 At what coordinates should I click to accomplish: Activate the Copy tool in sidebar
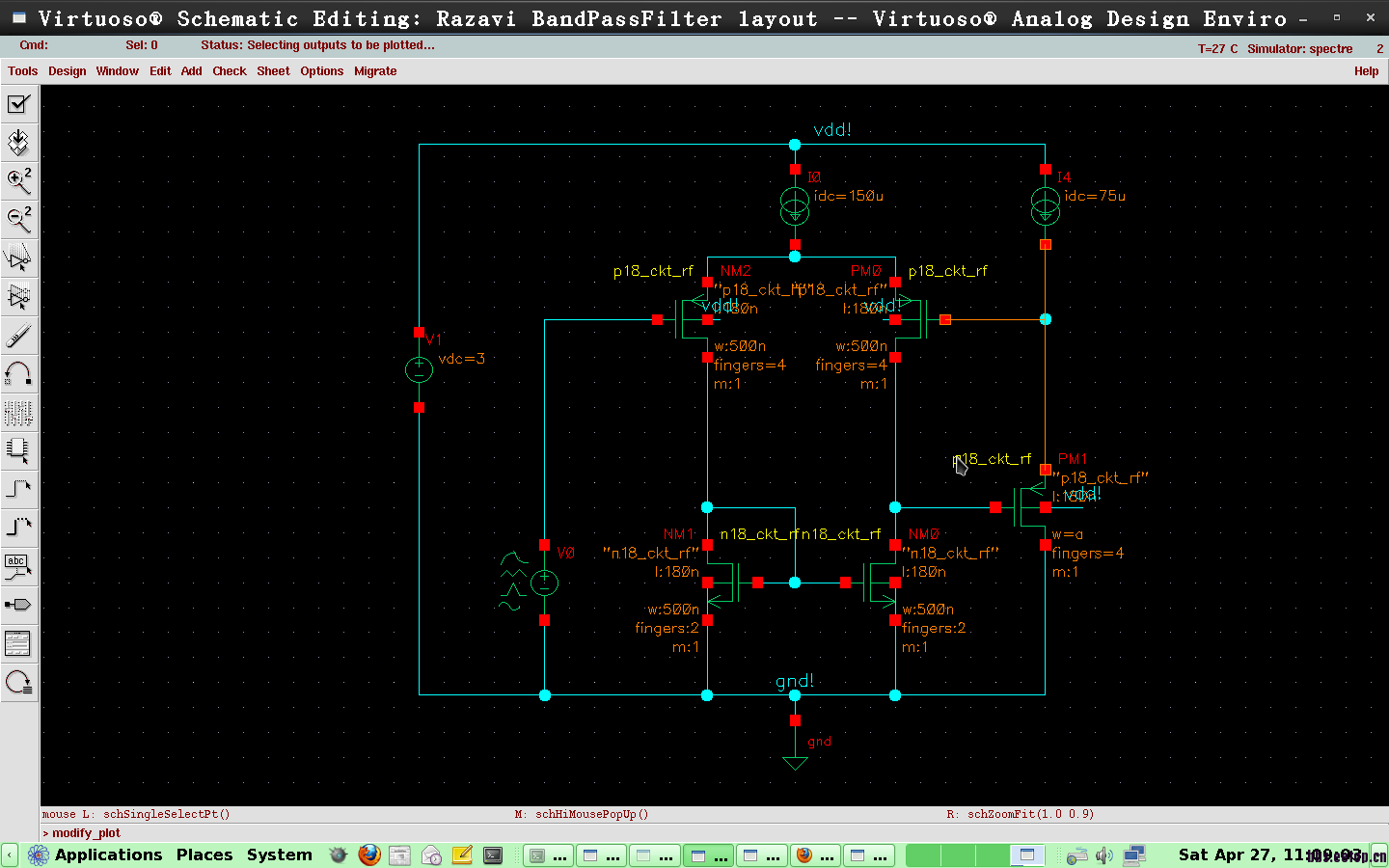18,297
